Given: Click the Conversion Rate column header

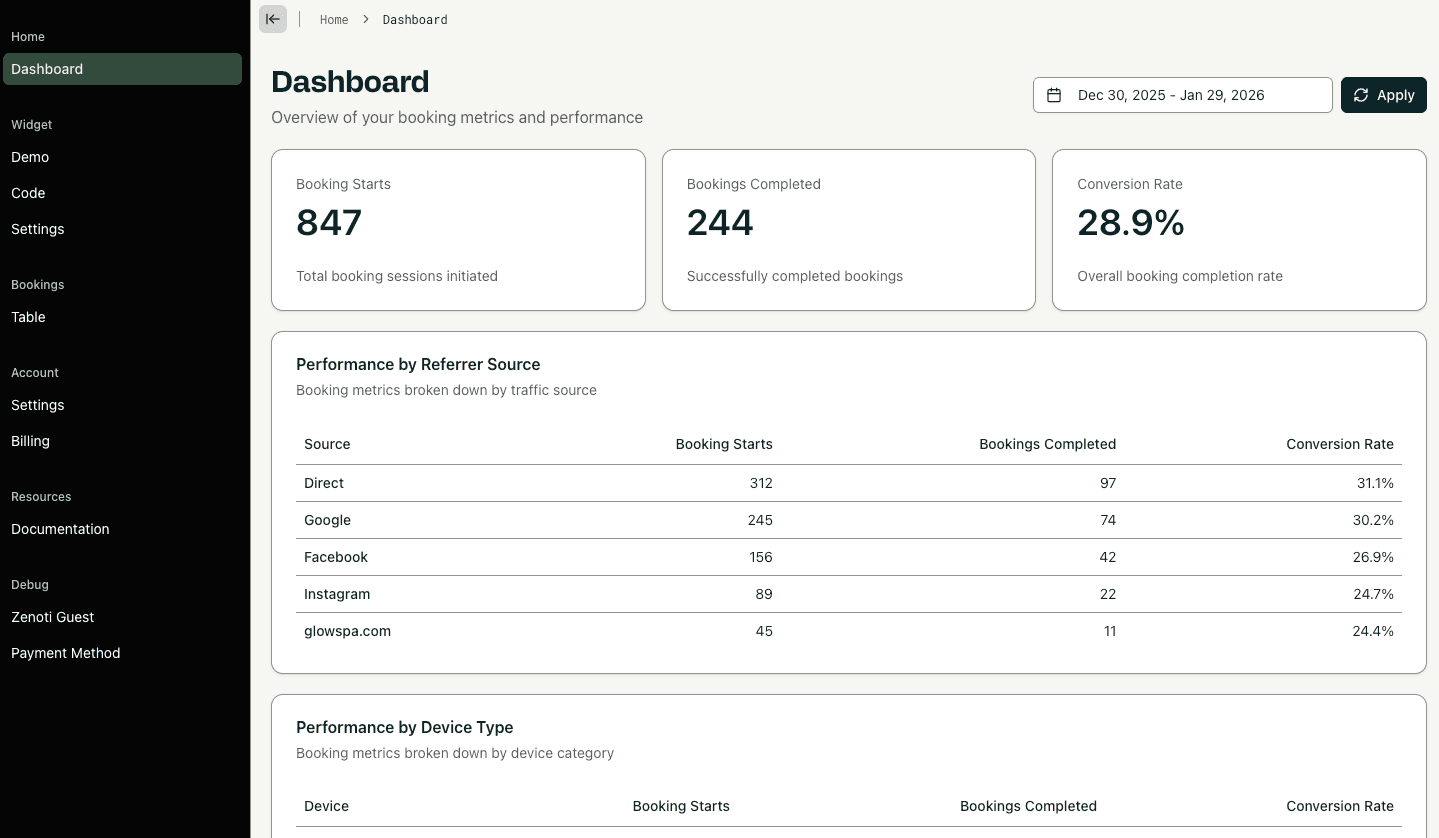Looking at the screenshot, I should click(x=1340, y=444).
